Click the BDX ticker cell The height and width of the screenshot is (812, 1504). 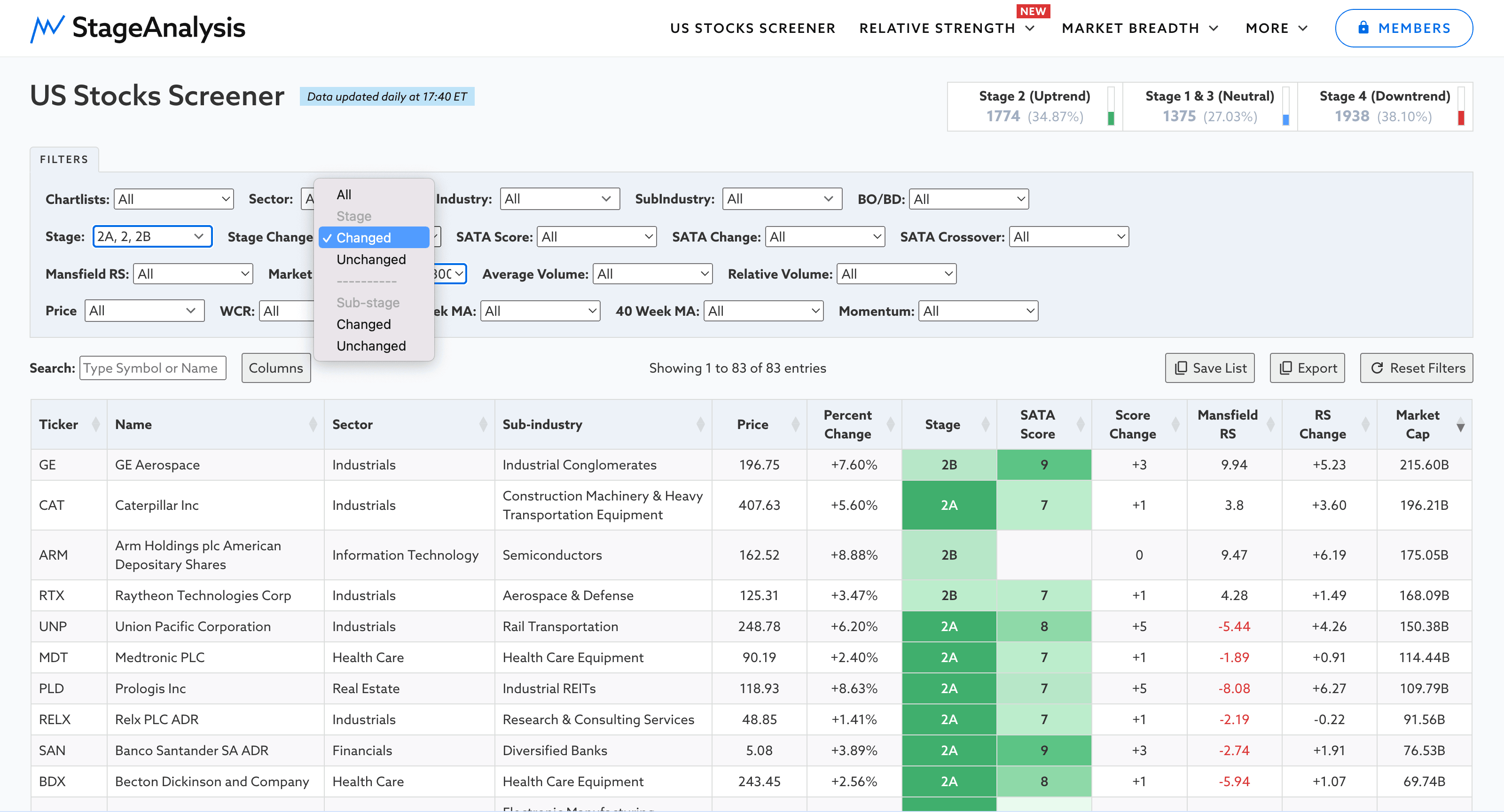coord(69,781)
